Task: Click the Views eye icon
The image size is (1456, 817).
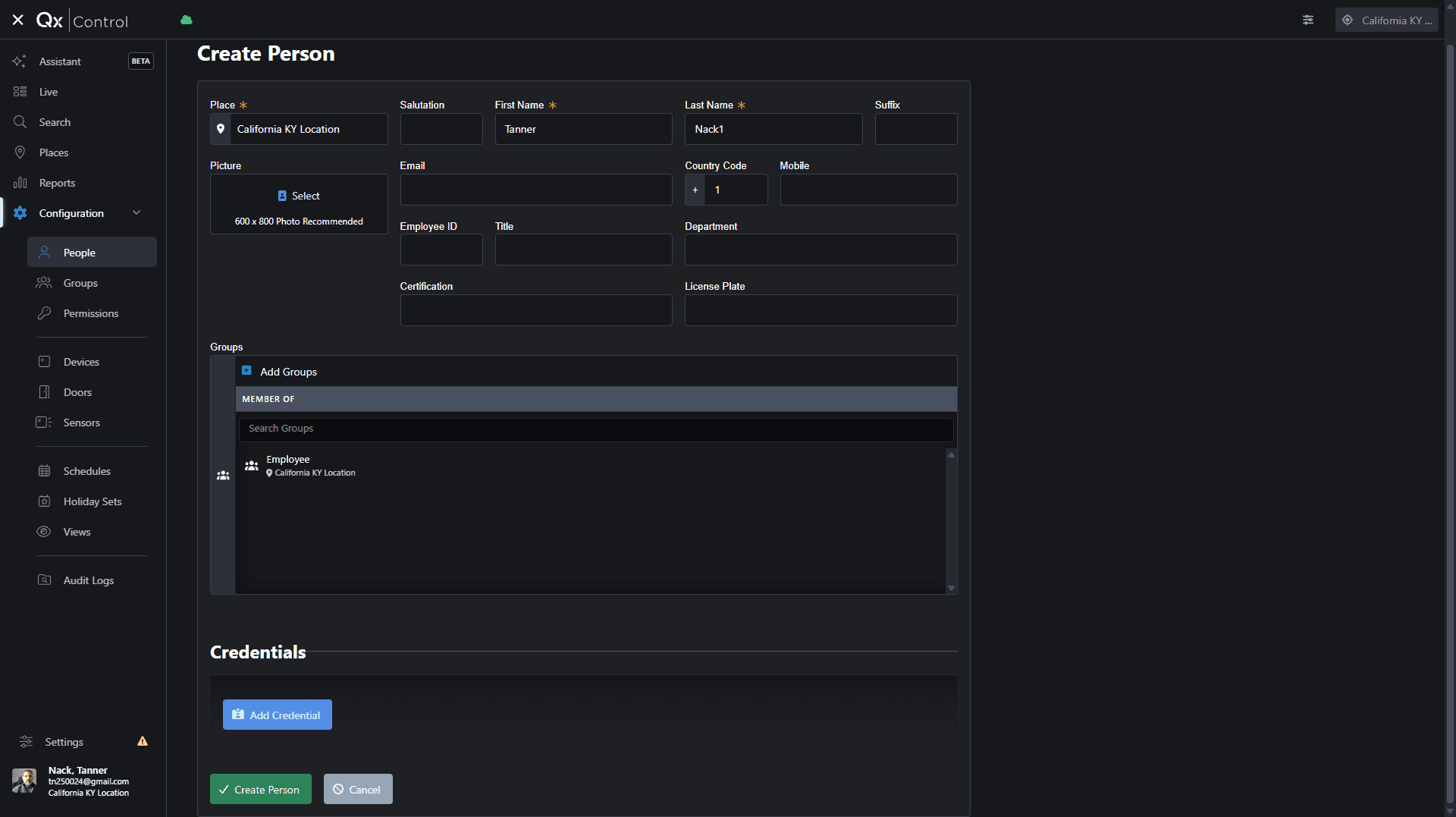Action: tap(44, 532)
